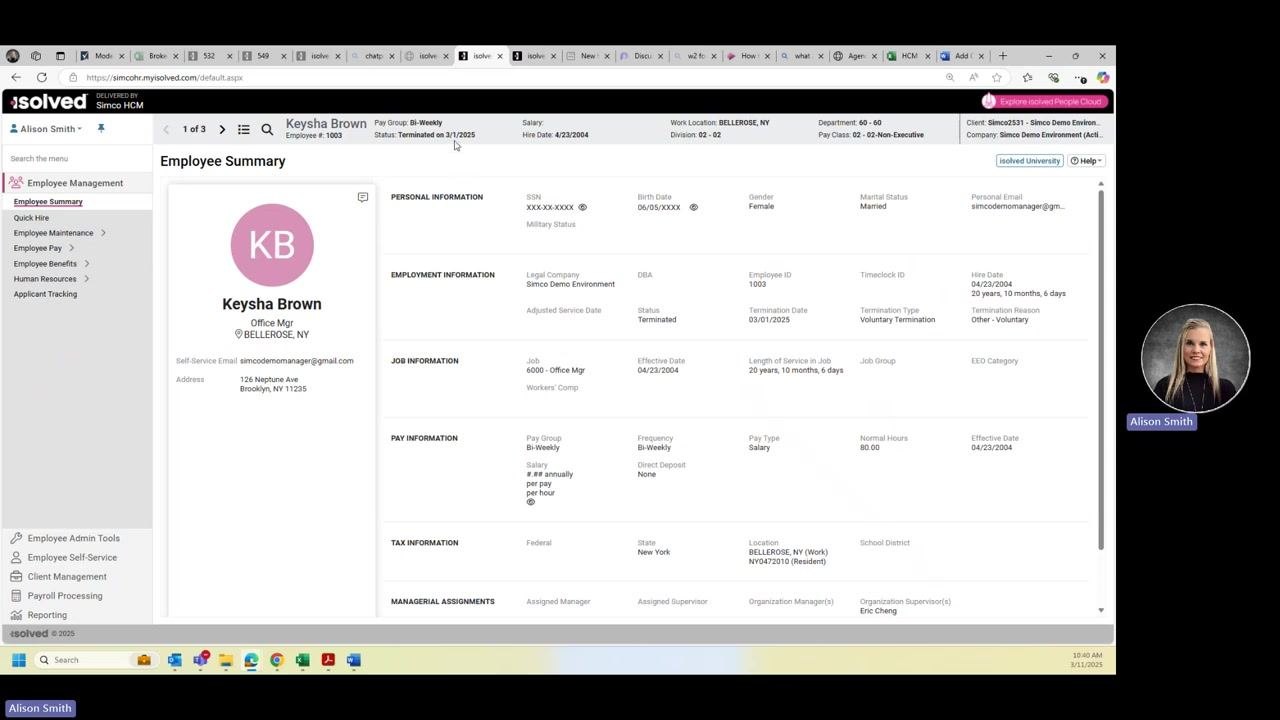1280x720 pixels.
Task: Open the Reporting menu section
Action: 47,615
